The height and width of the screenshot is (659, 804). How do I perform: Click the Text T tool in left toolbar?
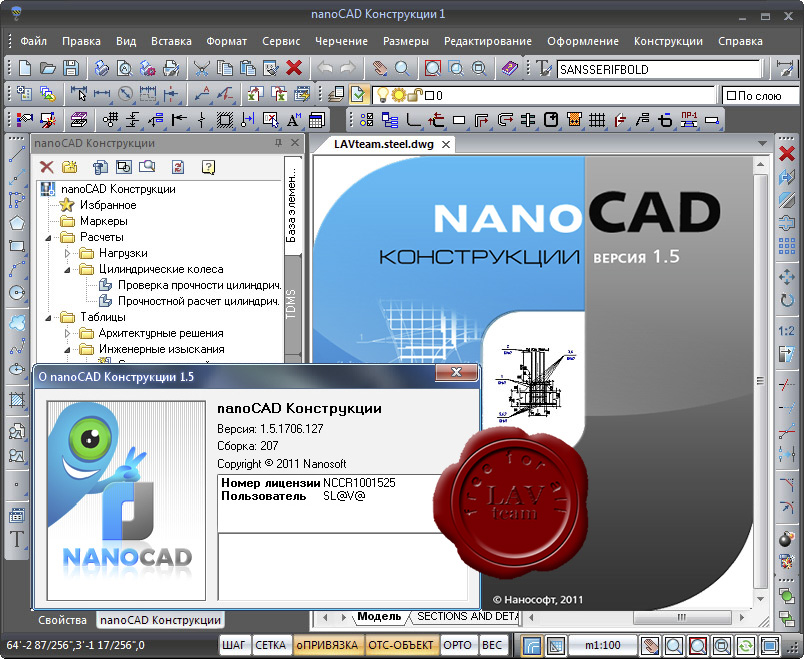[x=17, y=539]
